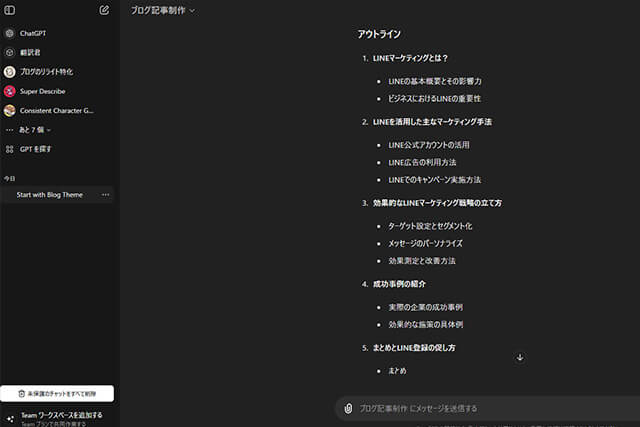640x427 pixels.
Task: Click Teamワークスペースを追加する link
Action: (x=60, y=414)
